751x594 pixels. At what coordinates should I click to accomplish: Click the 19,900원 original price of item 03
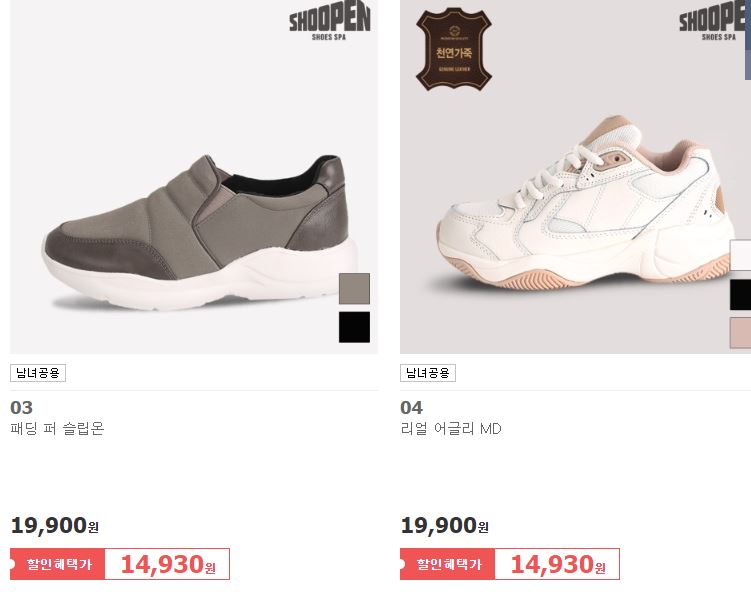pyautogui.click(x=55, y=525)
